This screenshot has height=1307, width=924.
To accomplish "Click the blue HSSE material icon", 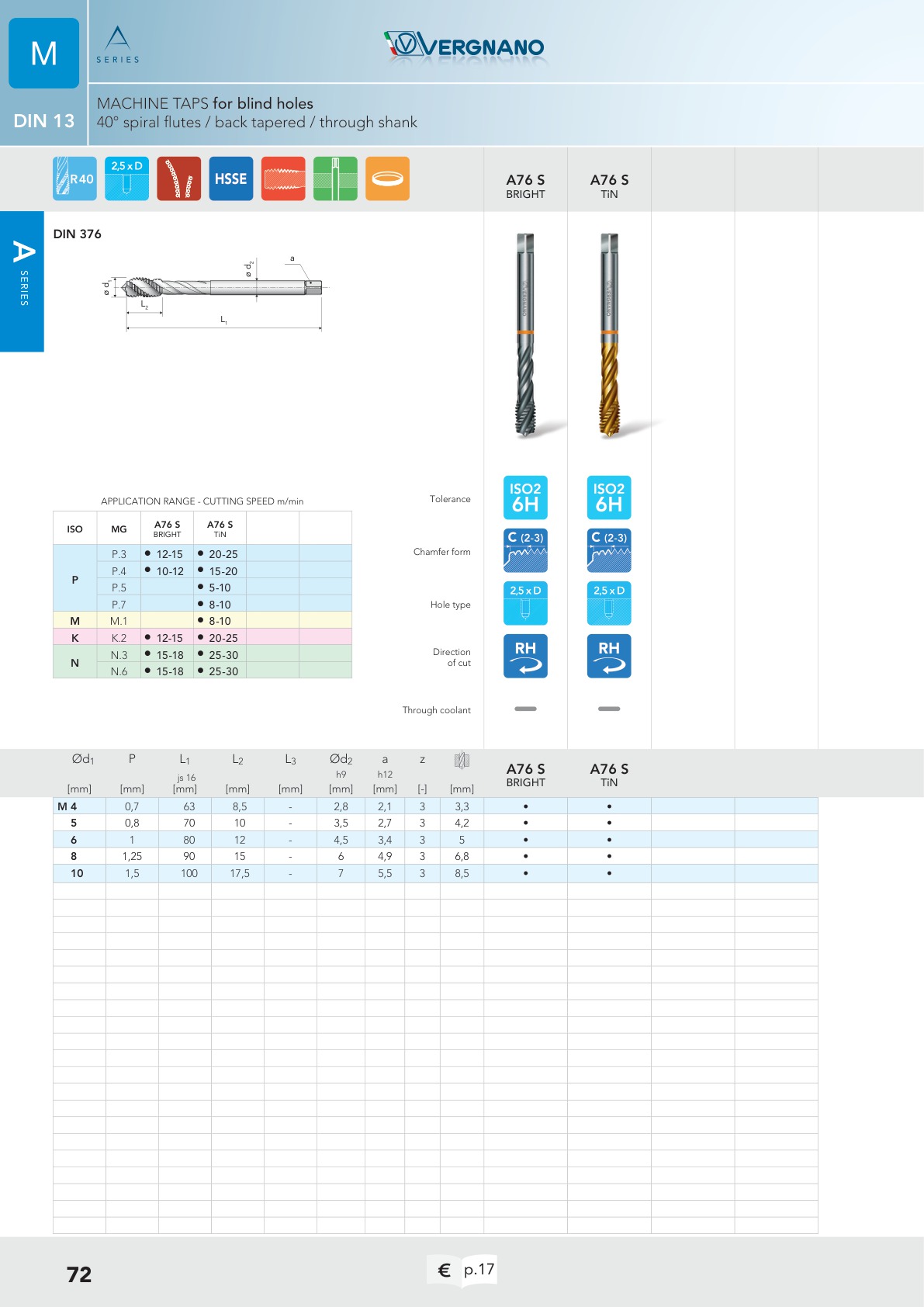I will [x=231, y=179].
